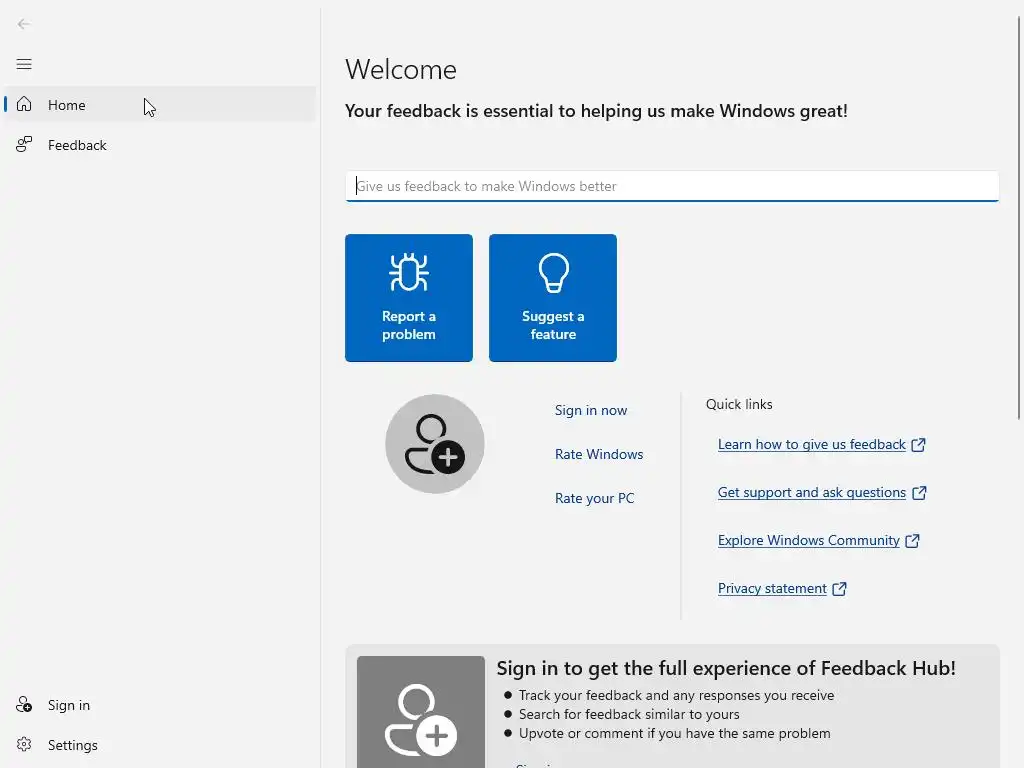The height and width of the screenshot is (768, 1024).
Task: Open the Rate your PC link
Action: [x=594, y=498]
